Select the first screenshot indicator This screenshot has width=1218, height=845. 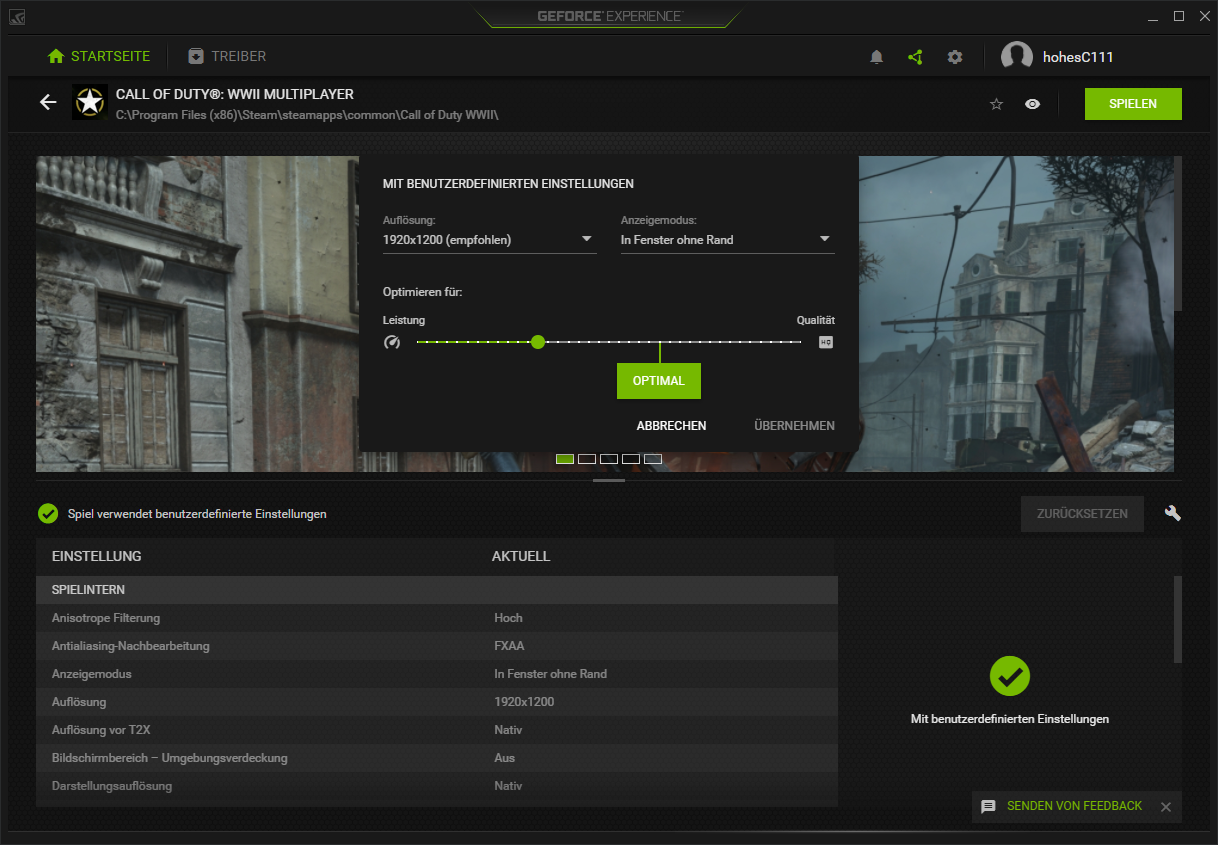point(565,459)
